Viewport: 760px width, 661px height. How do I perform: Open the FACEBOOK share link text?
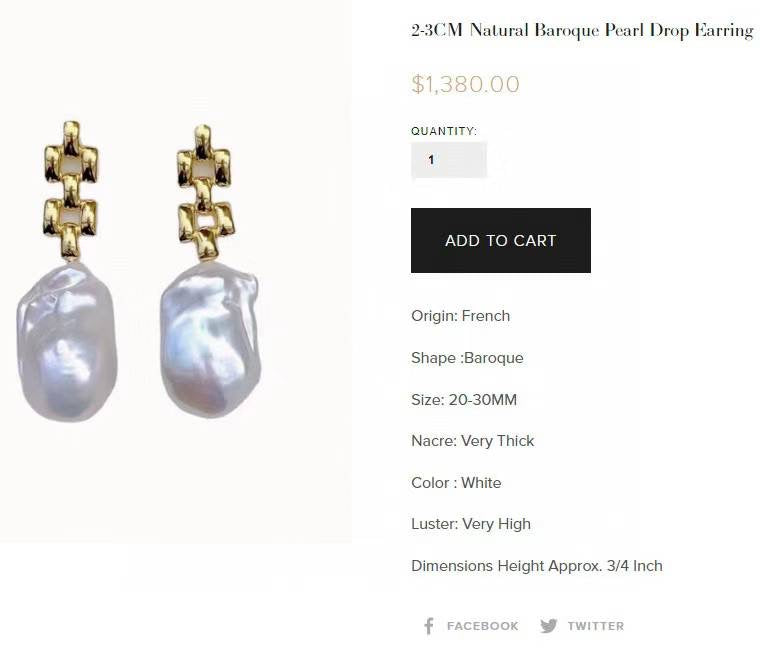[482, 626]
